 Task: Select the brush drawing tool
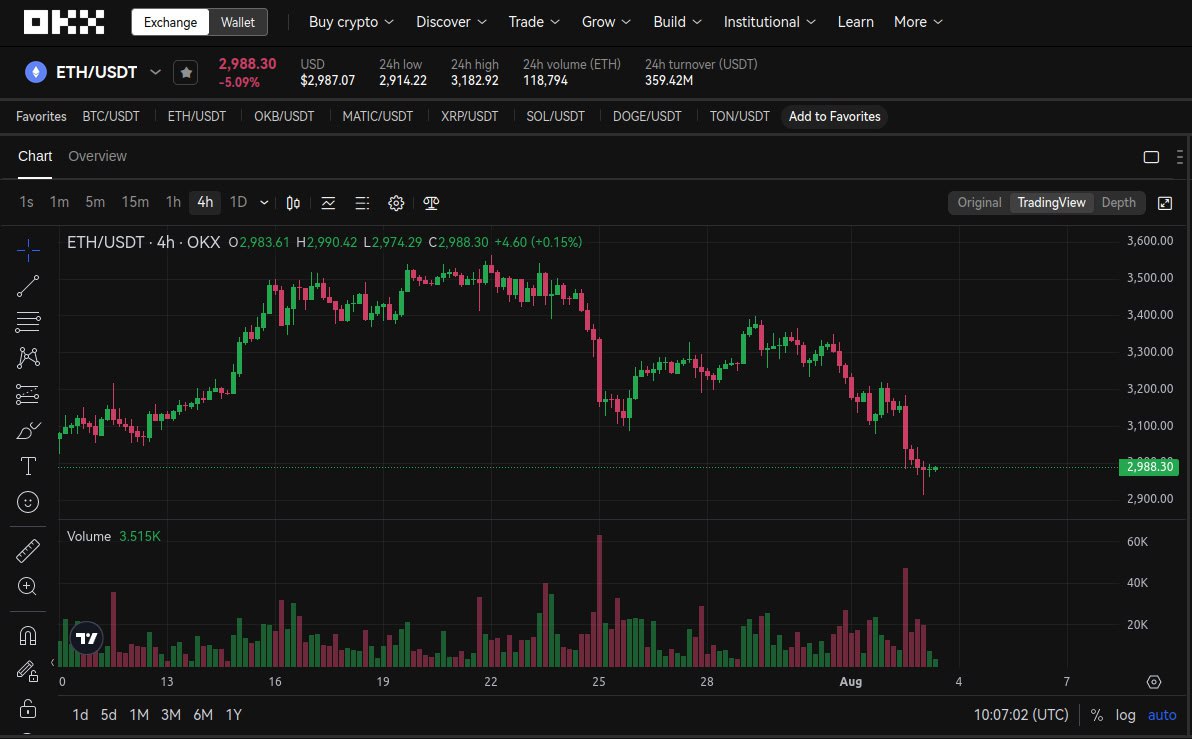click(28, 430)
